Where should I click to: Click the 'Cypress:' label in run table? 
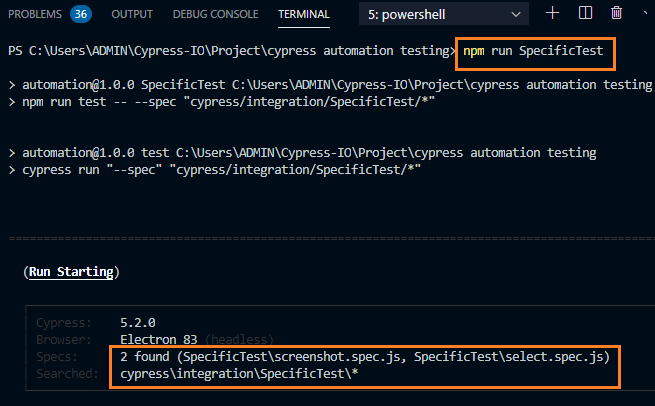[63, 322]
